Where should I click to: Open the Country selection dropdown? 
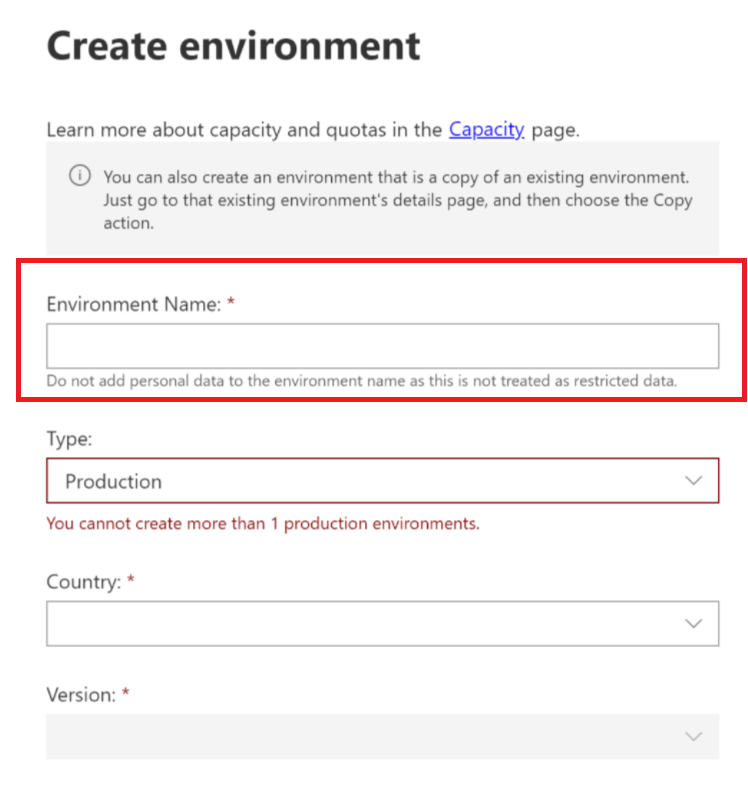[x=380, y=622]
